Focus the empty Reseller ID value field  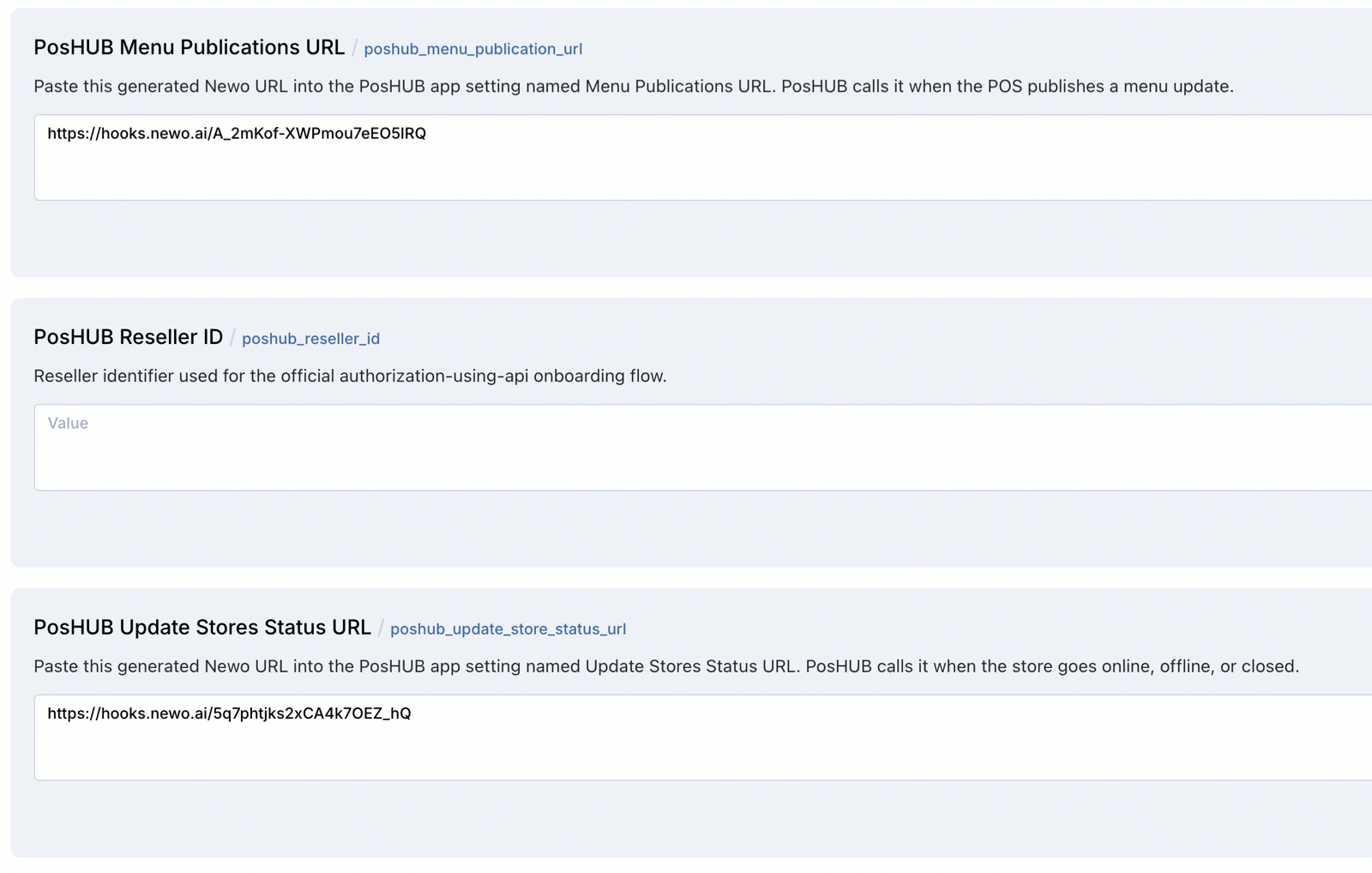703,448
